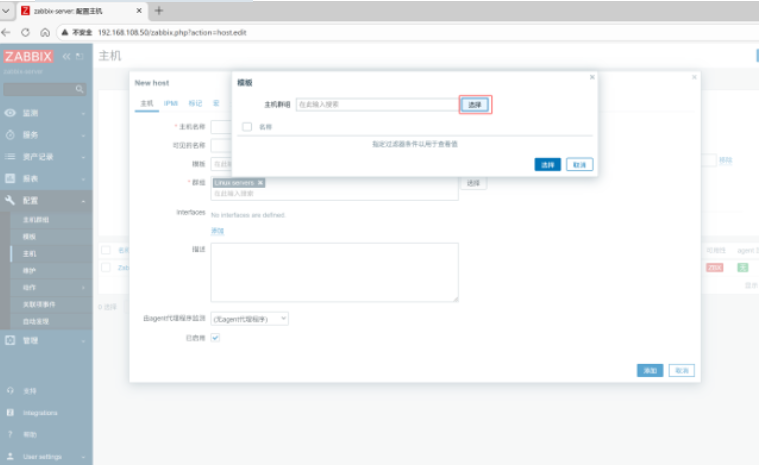Open 维护 (Maintenance) in the sidebar
This screenshot has width=759, height=465.
[29, 270]
